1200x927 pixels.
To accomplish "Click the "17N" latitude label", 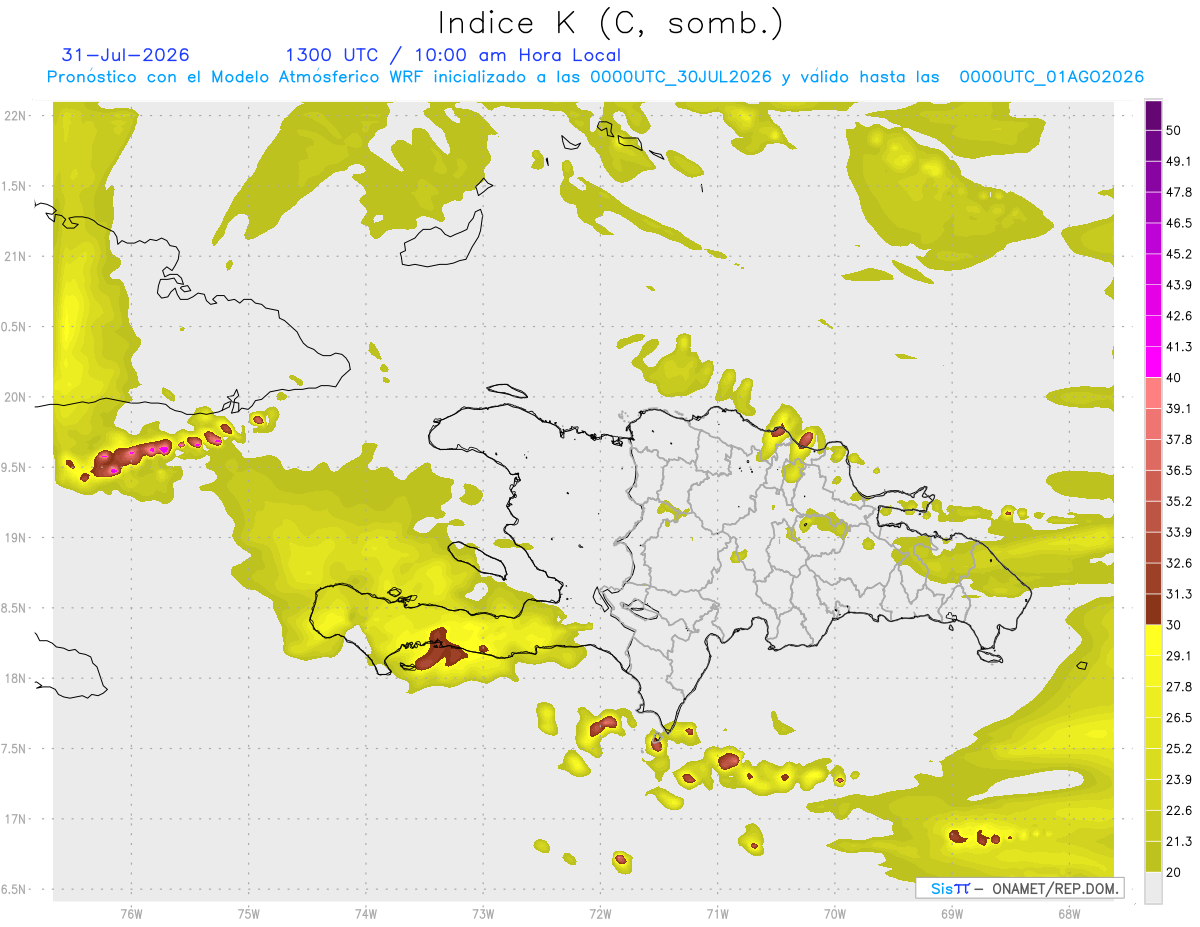I will [x=16, y=819].
